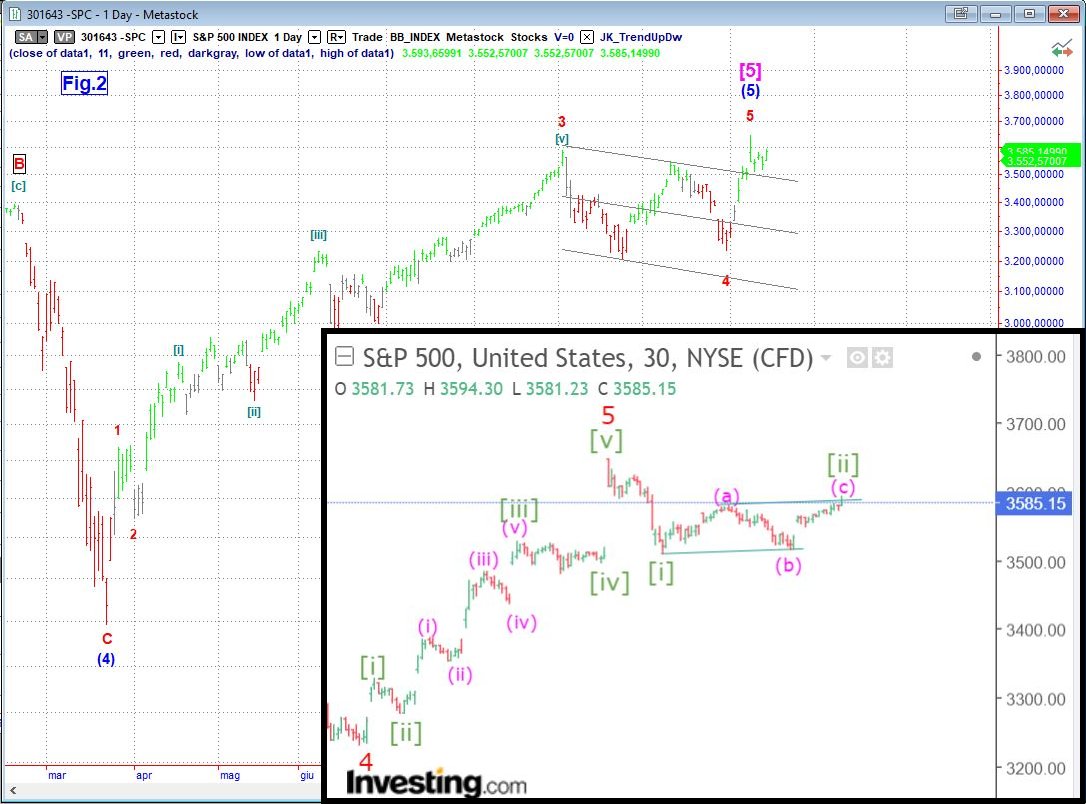
Task: Click the BB_INDEX text in header
Action: click(415, 37)
